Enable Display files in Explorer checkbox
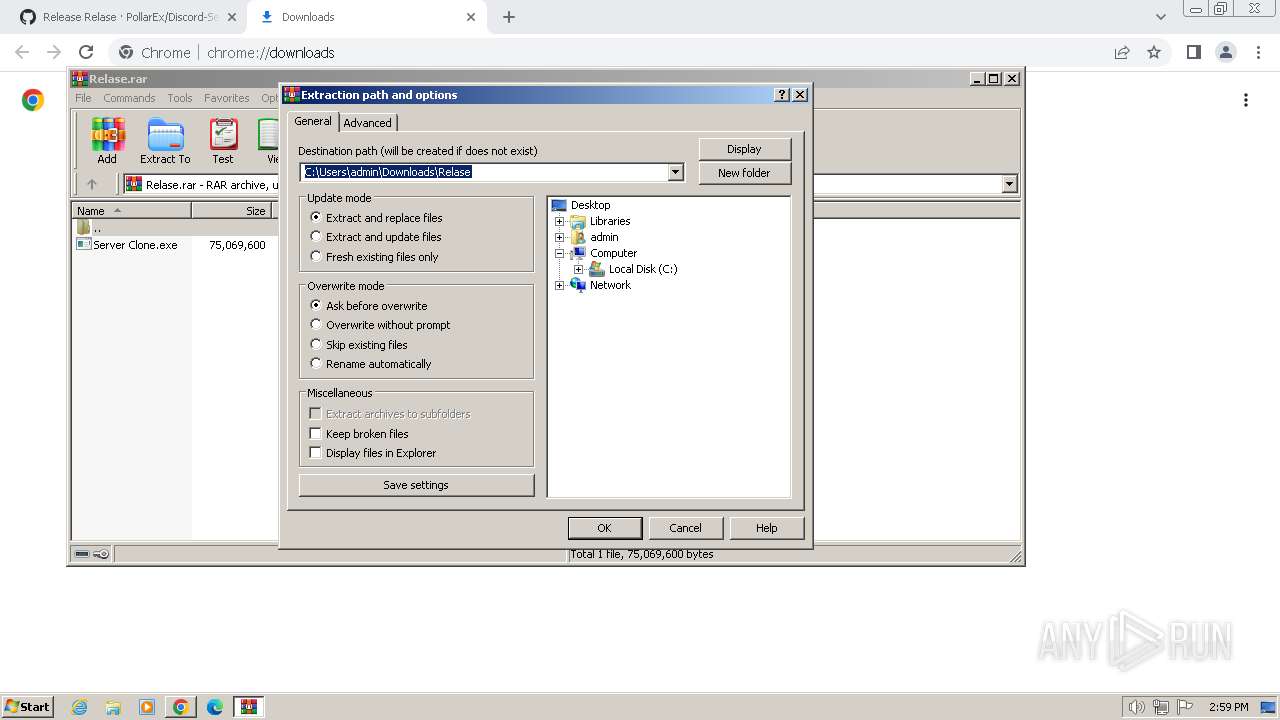 pyautogui.click(x=316, y=453)
